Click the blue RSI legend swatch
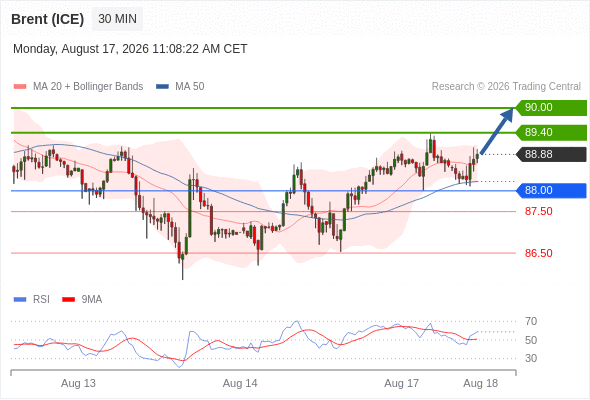Image resolution: width=590 pixels, height=400 pixels. [20, 300]
